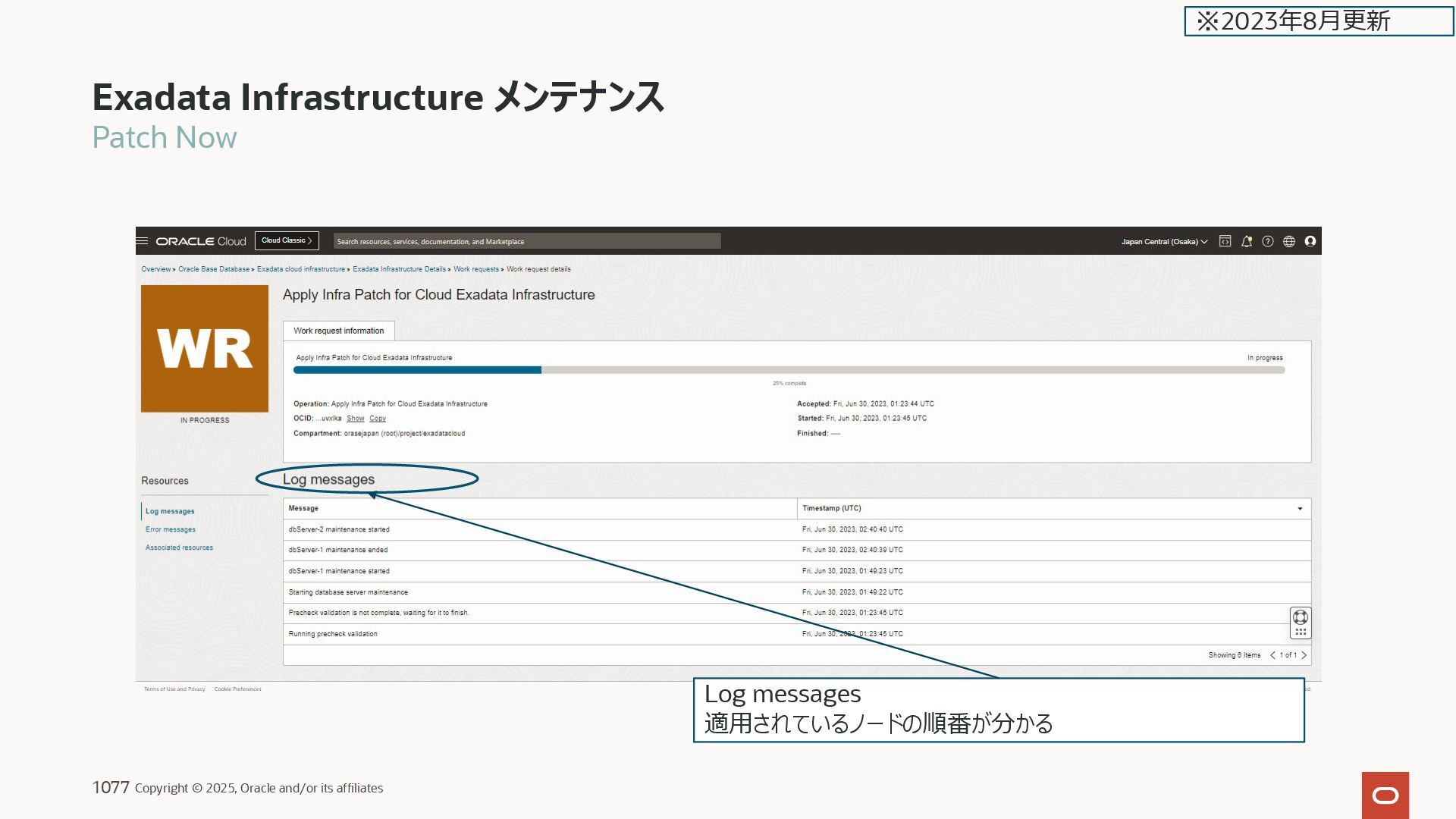Click the floating support lifebuoy icon
Screen dimensions: 1456x819
pyautogui.click(x=1300, y=617)
